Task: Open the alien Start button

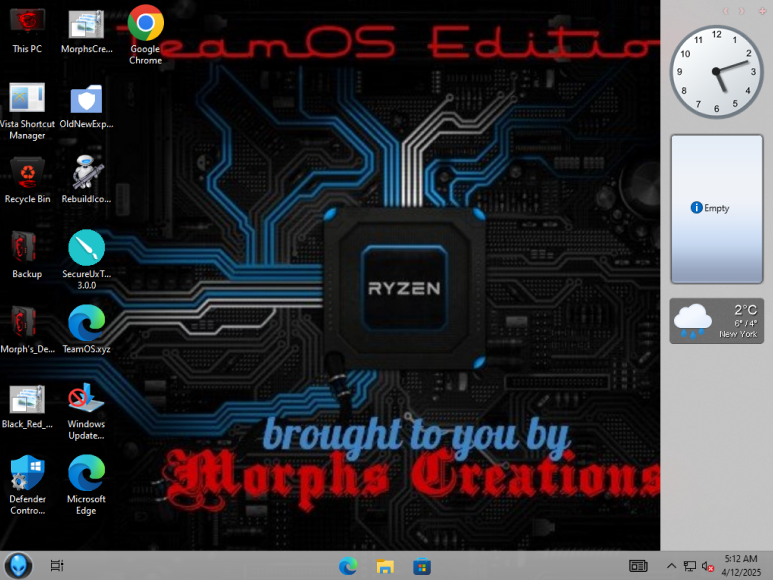Action: [18, 566]
